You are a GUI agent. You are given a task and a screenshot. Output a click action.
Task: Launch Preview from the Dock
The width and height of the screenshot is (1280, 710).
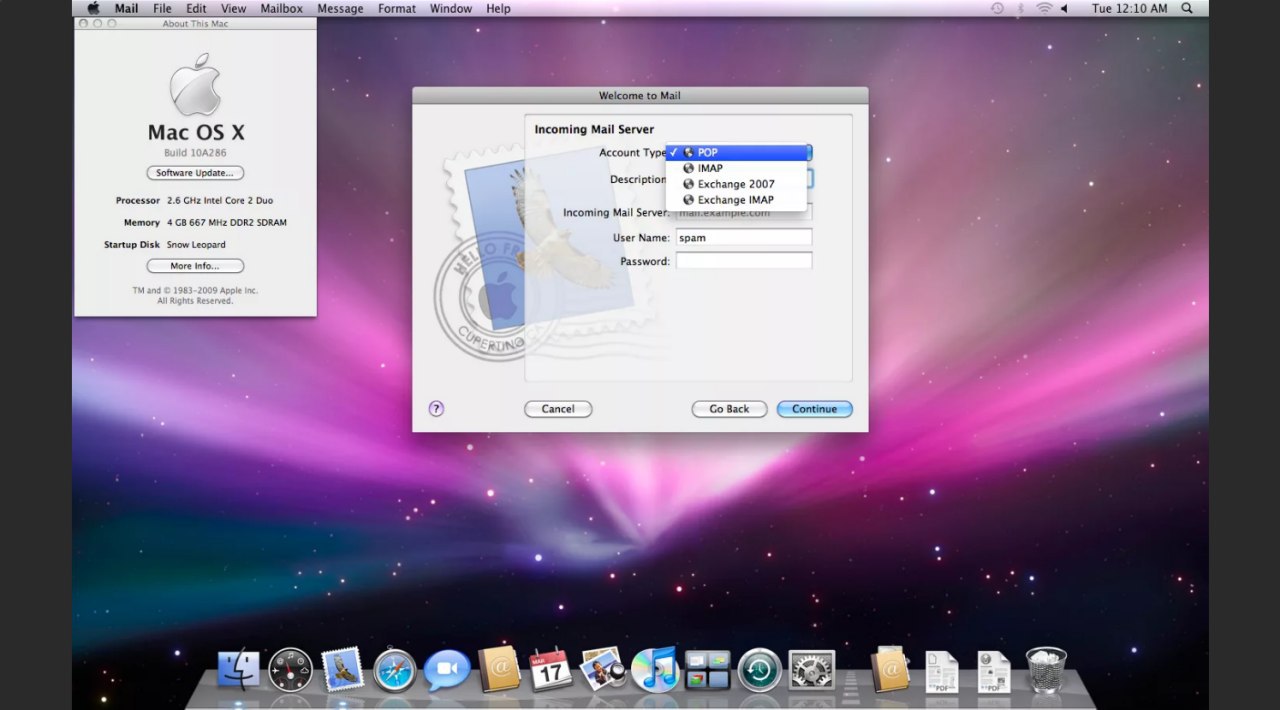point(603,669)
